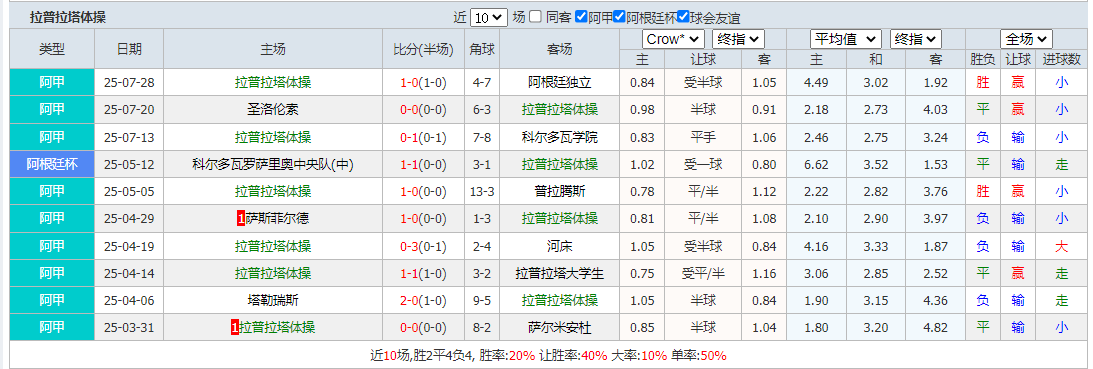Screen dimensions: 1093x369
Task: Click the date 25-03-31
Action: (x=129, y=328)
